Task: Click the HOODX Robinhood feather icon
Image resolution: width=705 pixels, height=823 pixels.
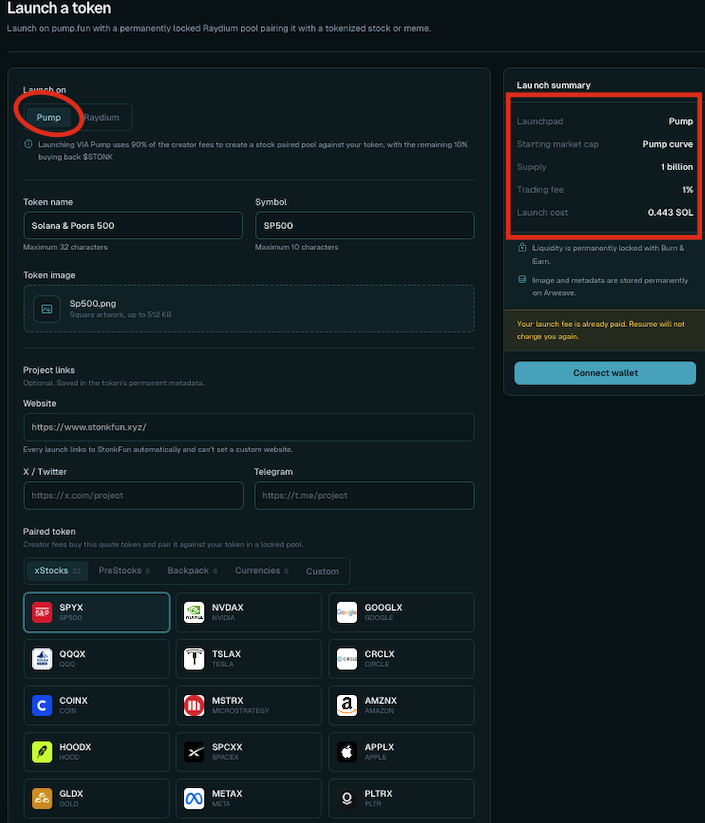Action: tap(42, 752)
